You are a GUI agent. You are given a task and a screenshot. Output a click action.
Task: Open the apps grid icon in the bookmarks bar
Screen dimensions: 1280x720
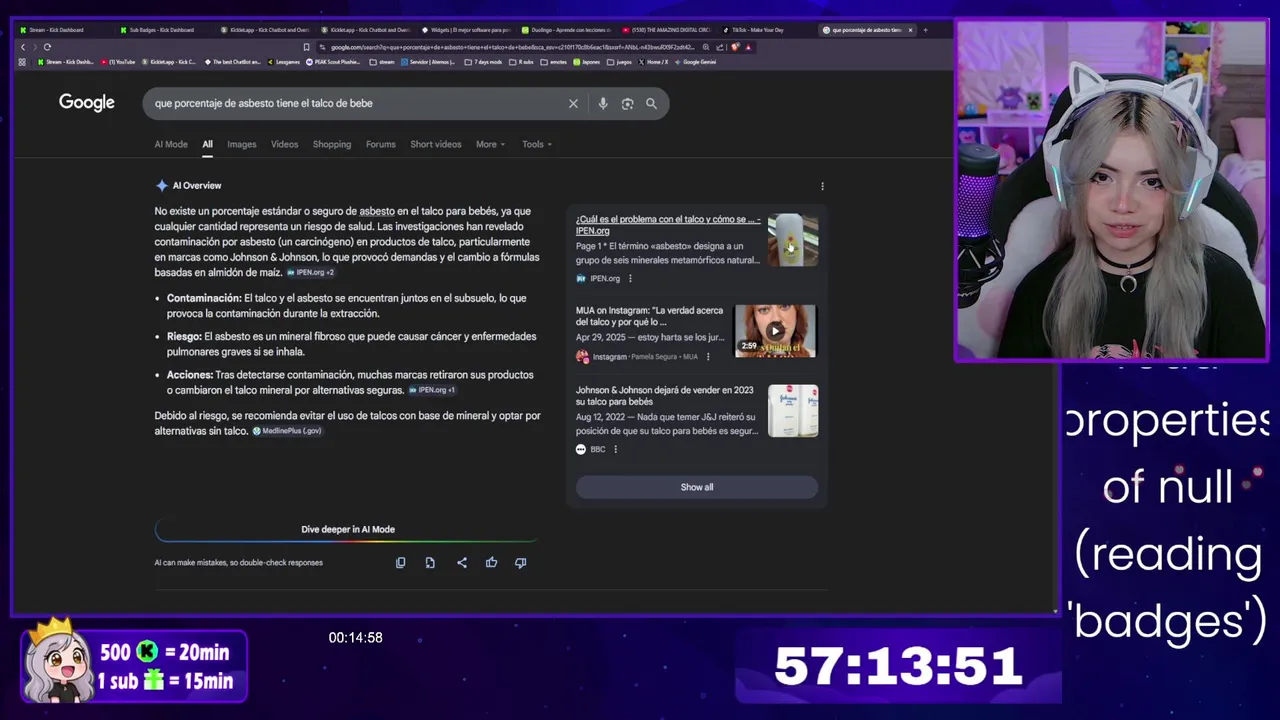tap(22, 62)
